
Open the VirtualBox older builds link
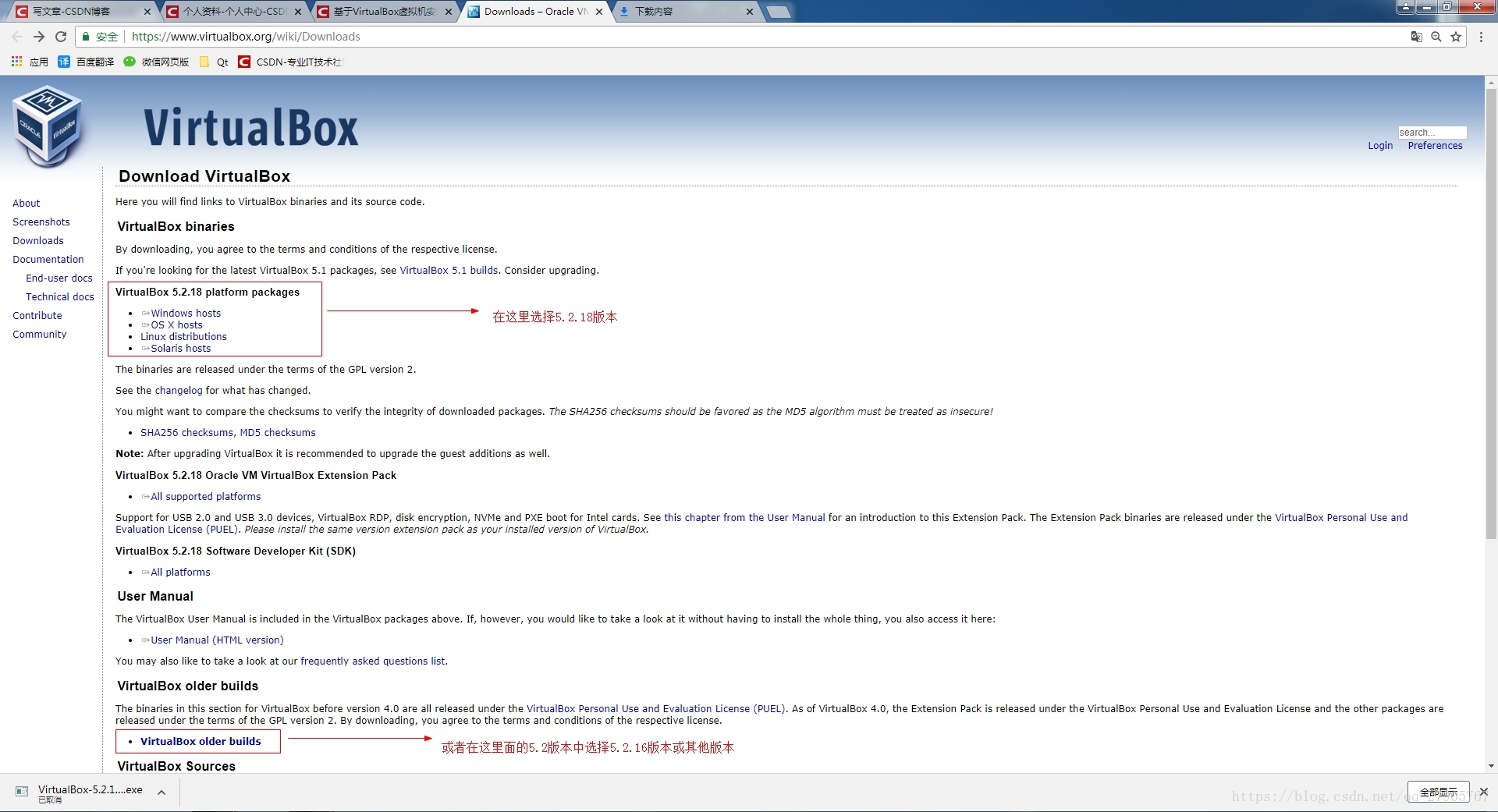[x=201, y=742]
